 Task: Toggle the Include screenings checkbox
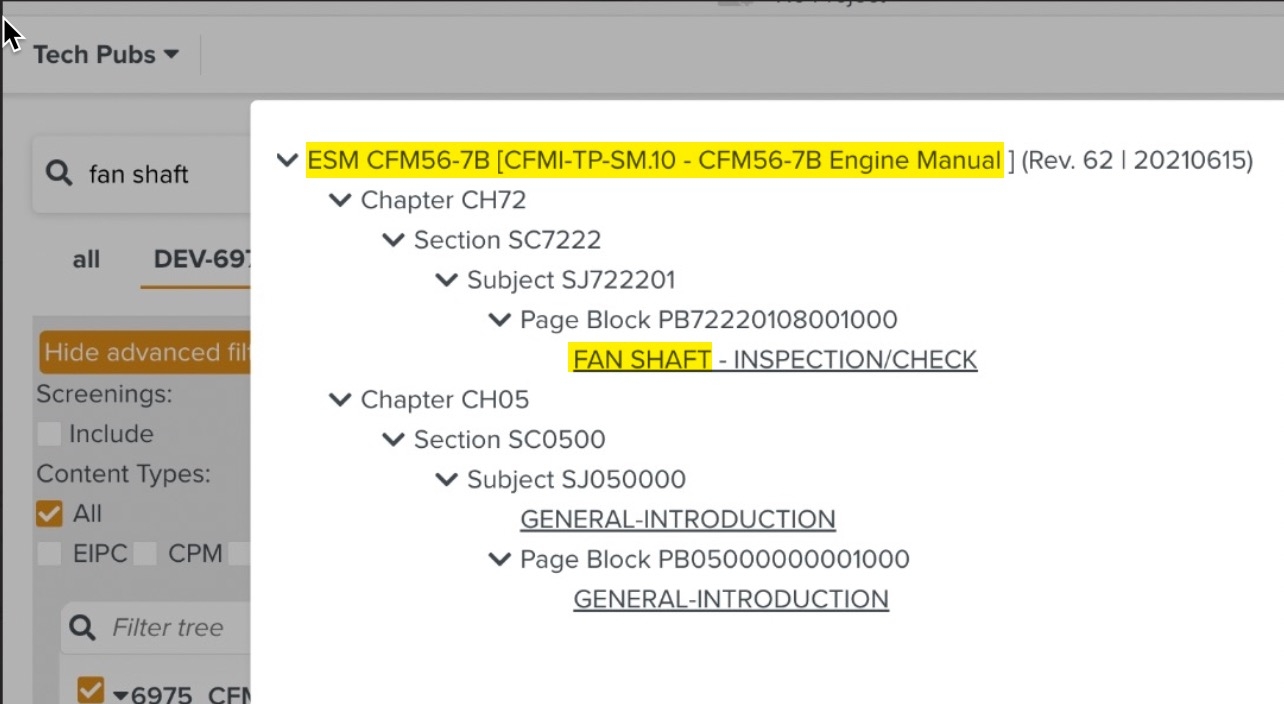(49, 434)
